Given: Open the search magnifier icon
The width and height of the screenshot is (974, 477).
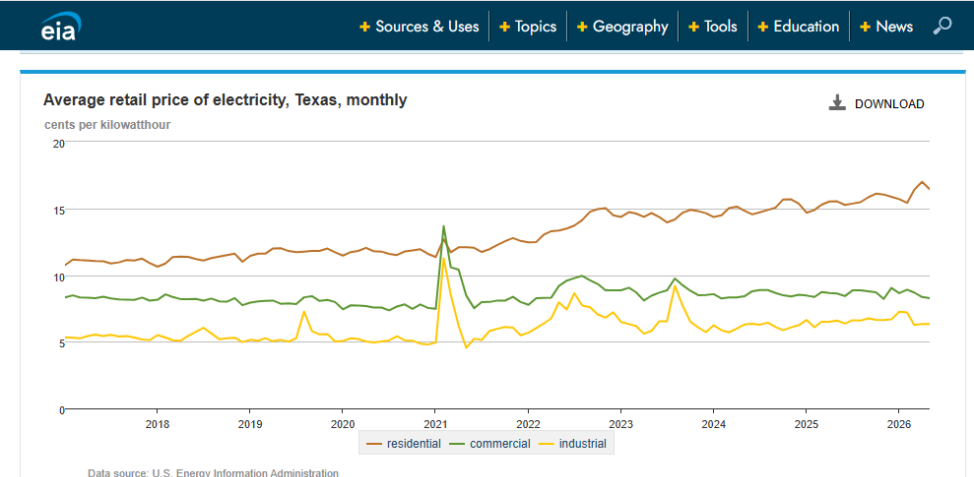Looking at the screenshot, I should [942, 26].
